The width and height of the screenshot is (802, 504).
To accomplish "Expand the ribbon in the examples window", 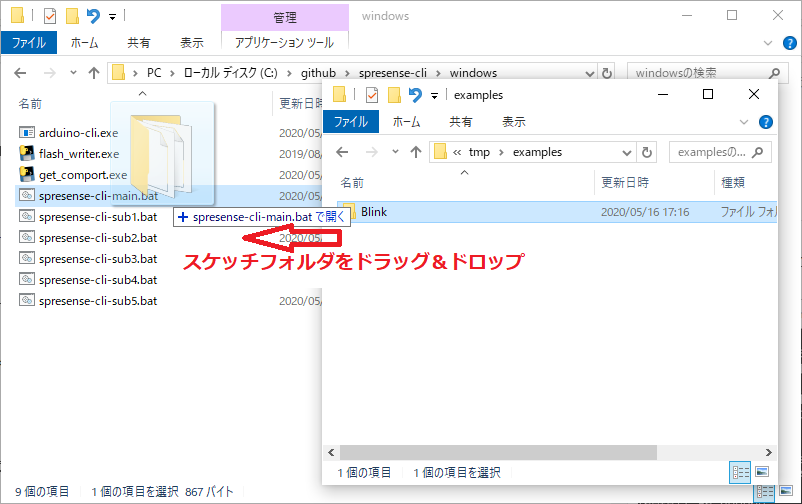I will [x=744, y=122].
